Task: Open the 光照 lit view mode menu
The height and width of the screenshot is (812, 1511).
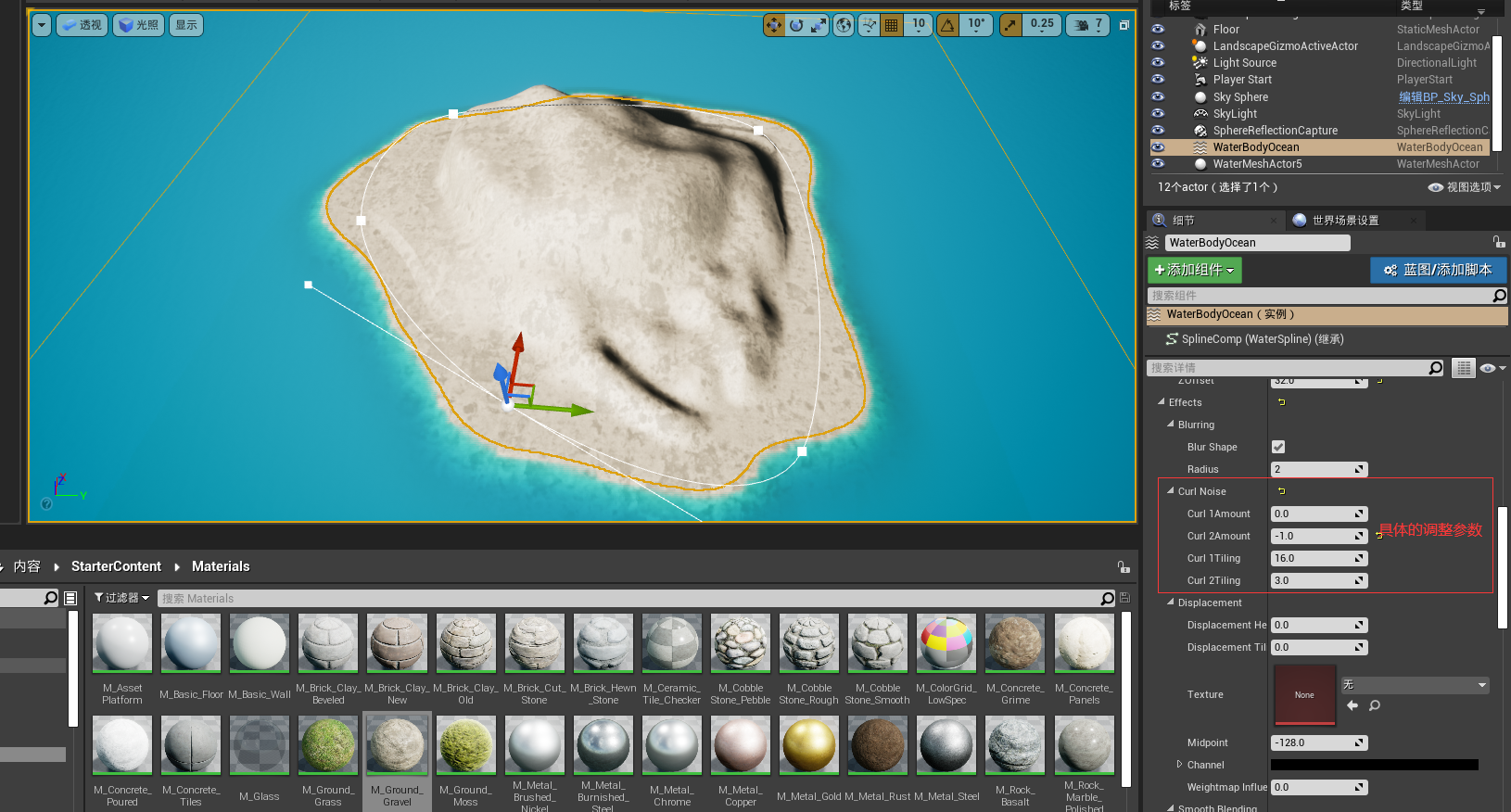Action: pos(138,25)
